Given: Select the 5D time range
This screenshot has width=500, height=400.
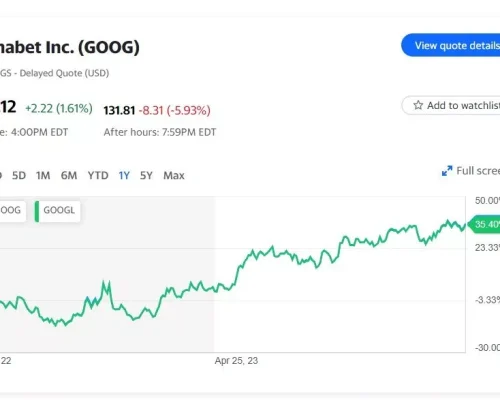Looking at the screenshot, I should click(19, 175).
